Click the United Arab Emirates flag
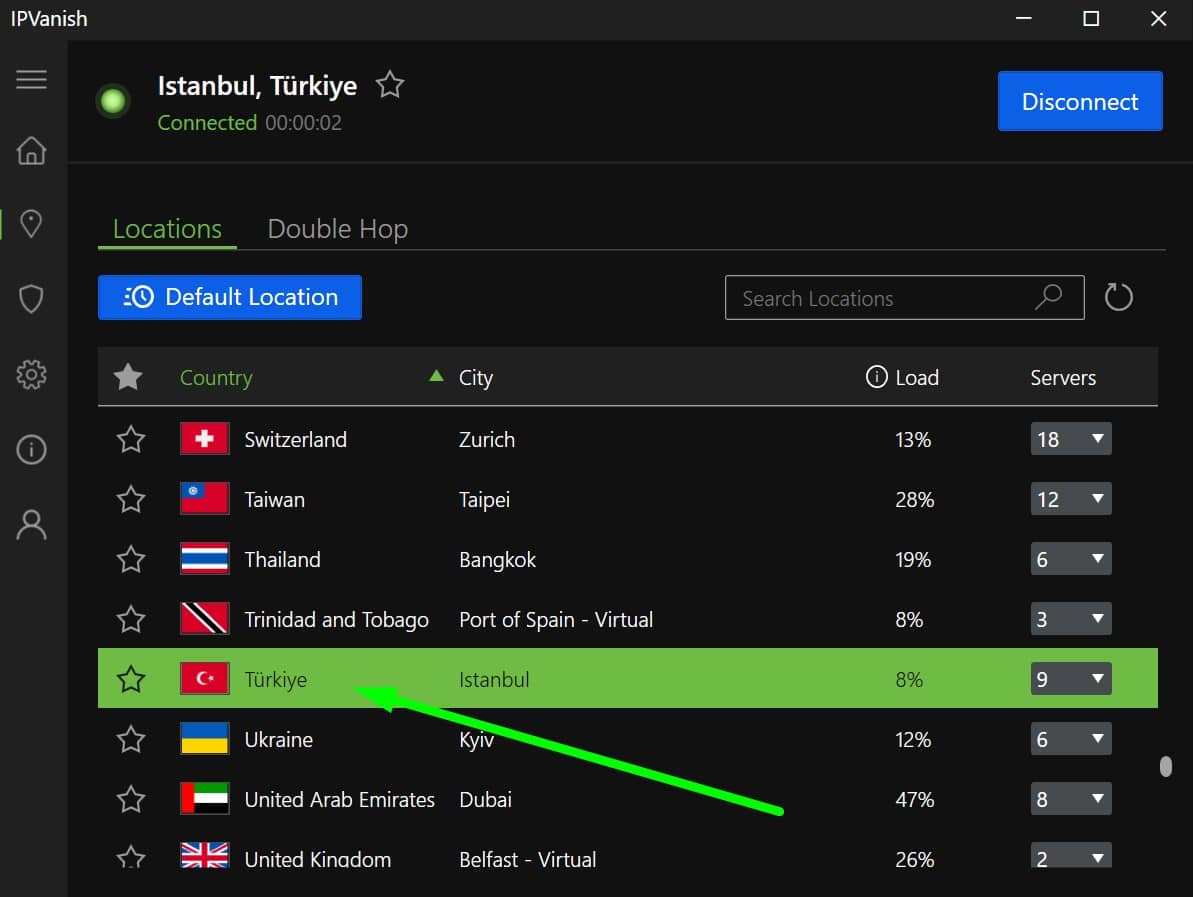This screenshot has height=897, width=1193. (205, 799)
